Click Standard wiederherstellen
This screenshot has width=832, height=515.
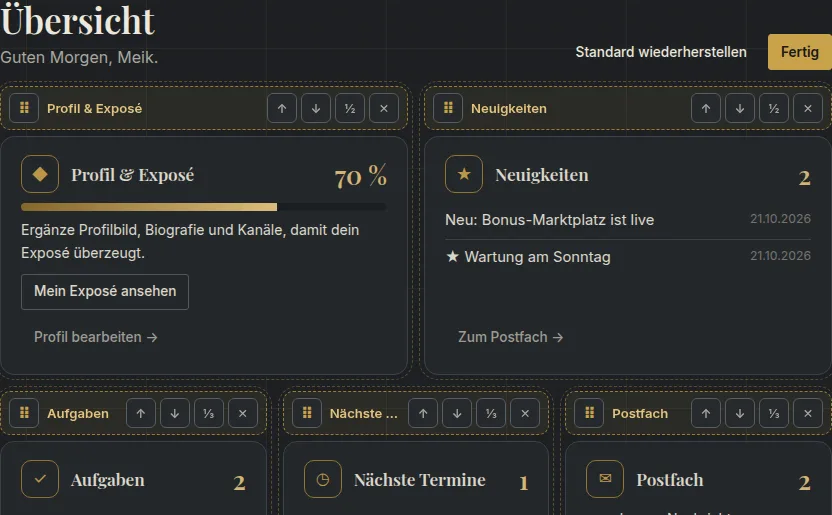(661, 52)
